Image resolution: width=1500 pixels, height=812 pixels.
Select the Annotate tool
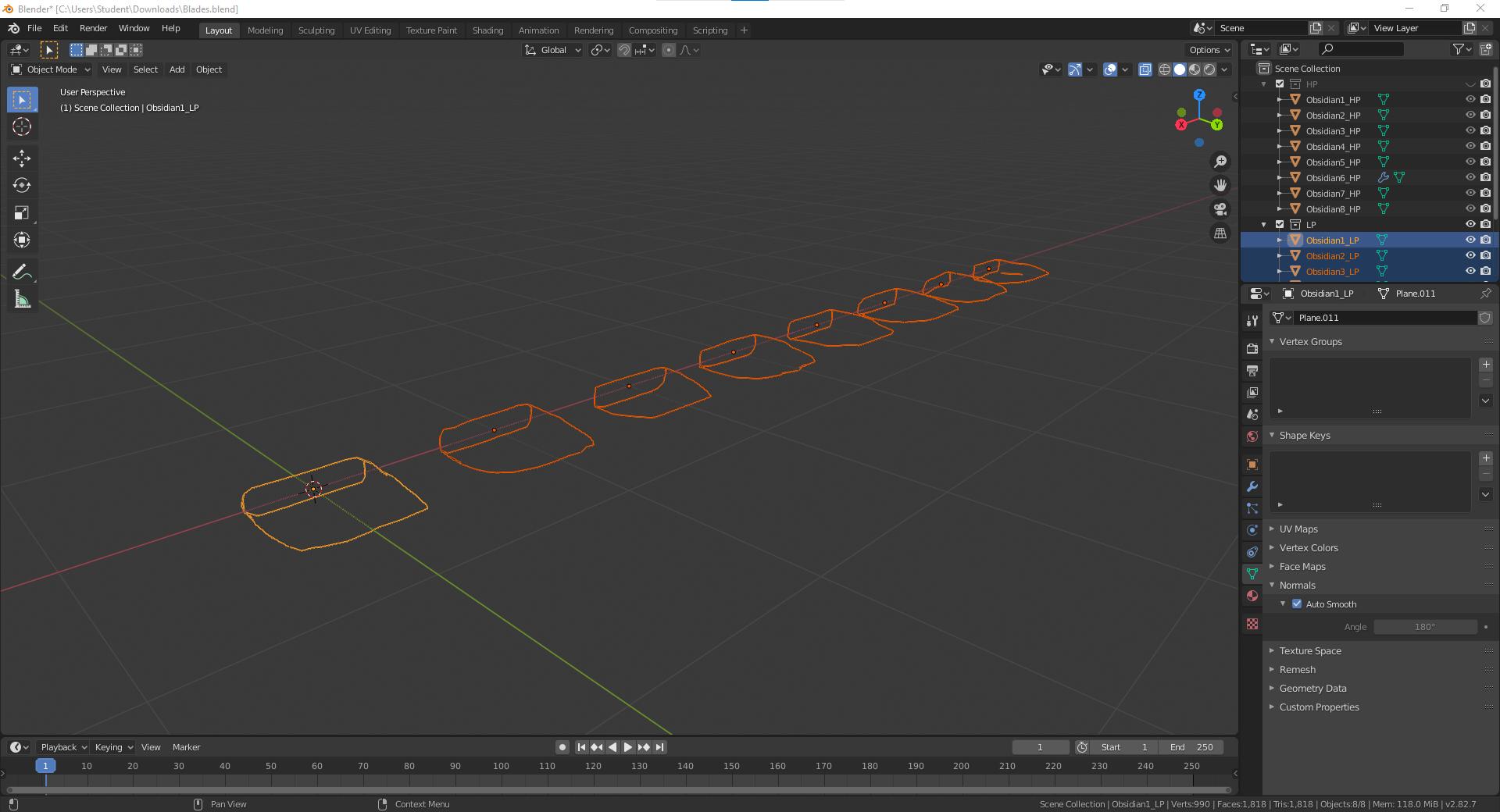[22, 272]
